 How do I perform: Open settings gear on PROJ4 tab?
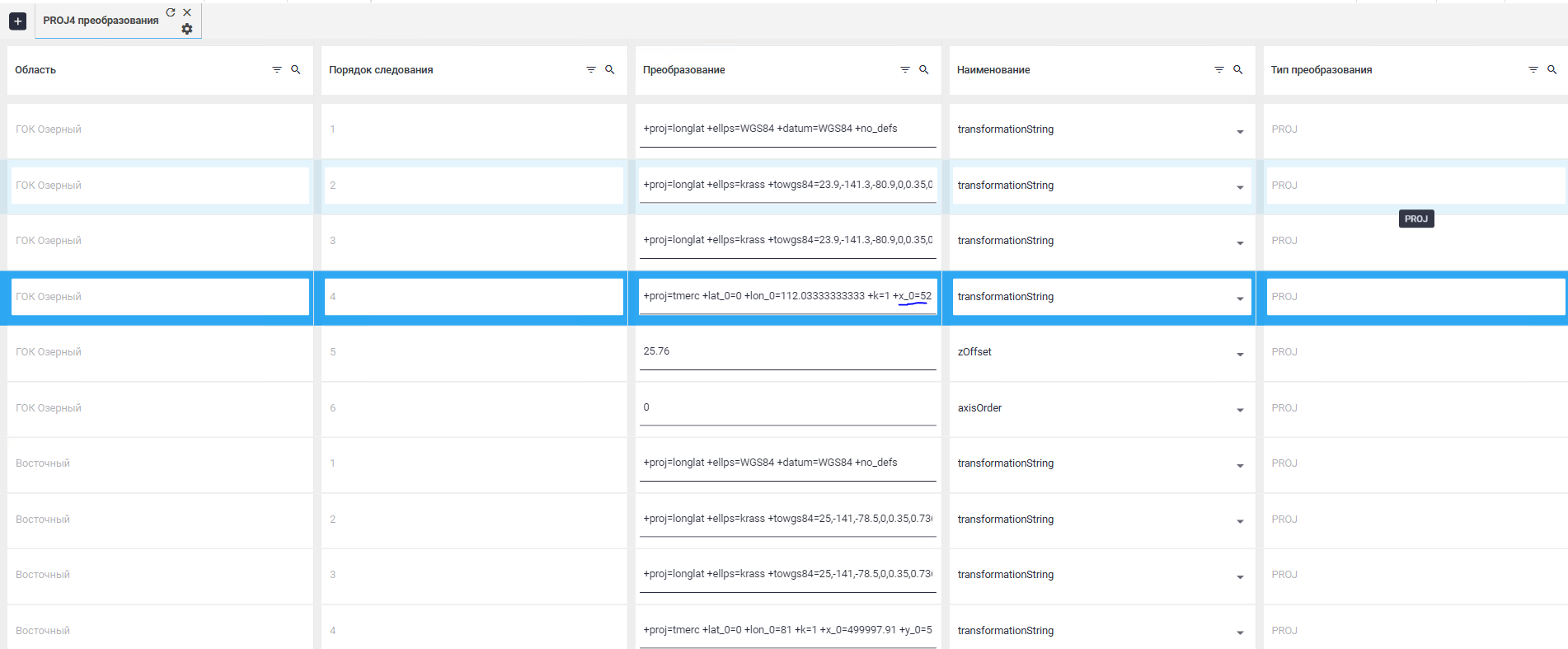(187, 29)
